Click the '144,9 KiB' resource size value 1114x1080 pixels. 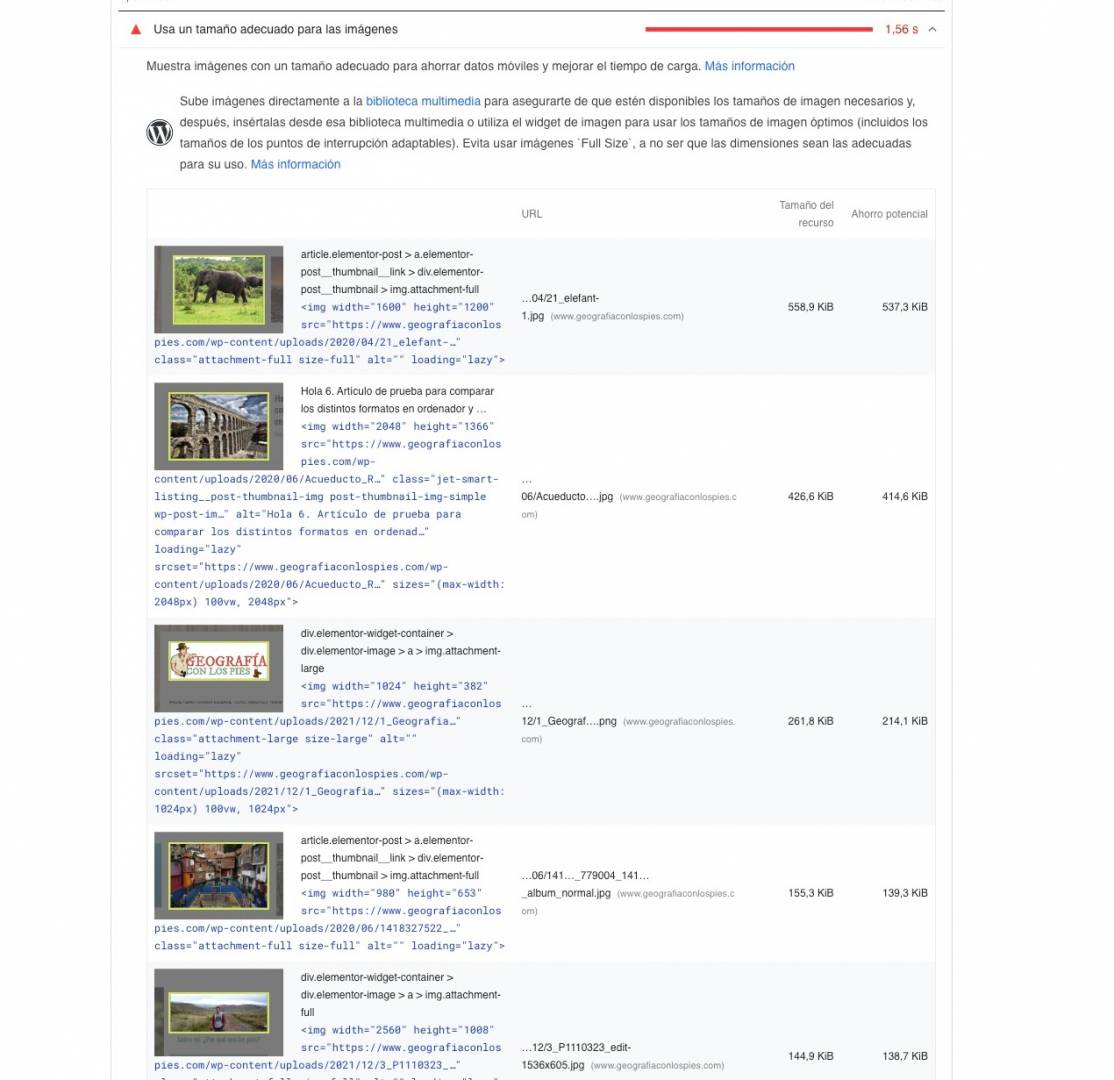(x=811, y=1057)
